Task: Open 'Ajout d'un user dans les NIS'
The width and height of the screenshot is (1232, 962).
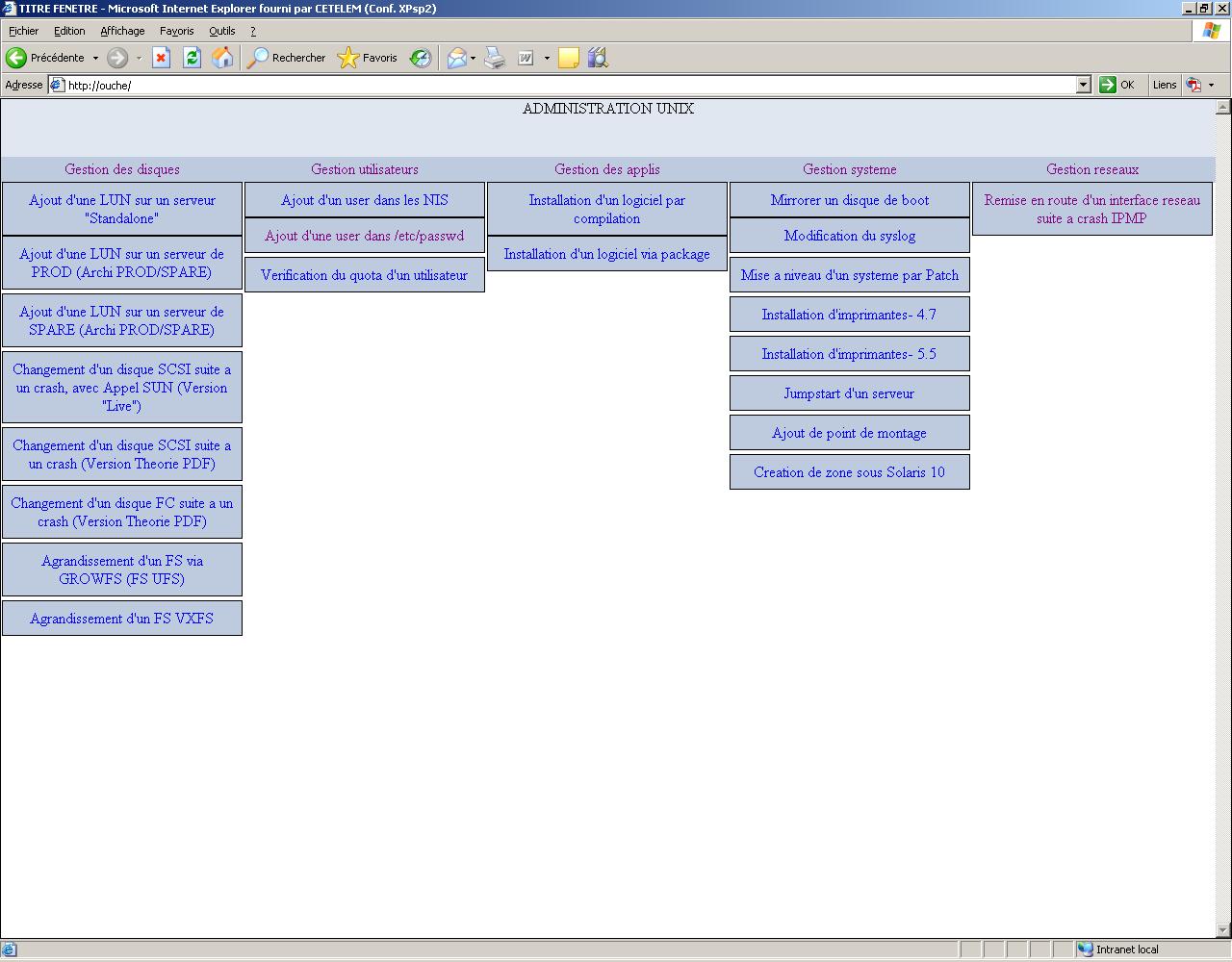Action: [x=365, y=200]
